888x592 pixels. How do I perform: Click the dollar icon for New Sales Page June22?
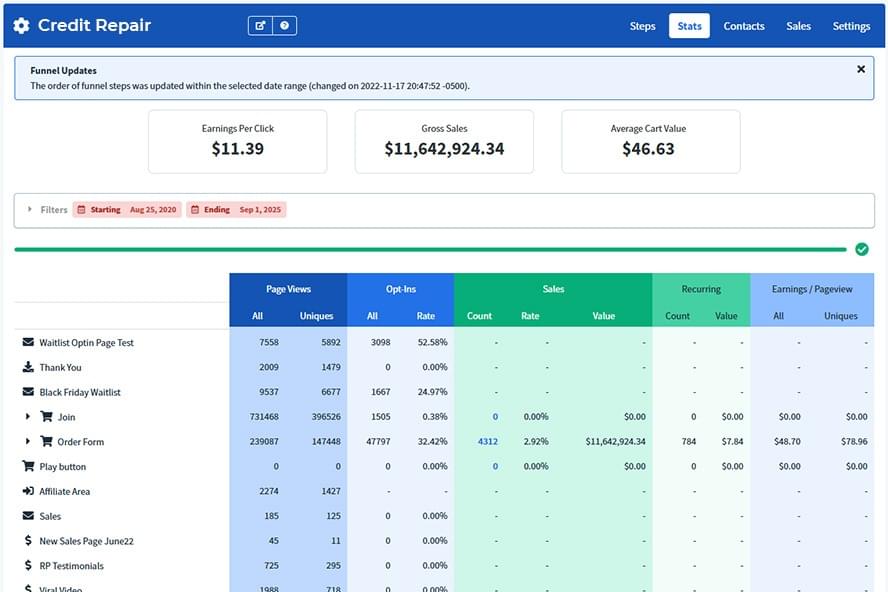pos(28,541)
